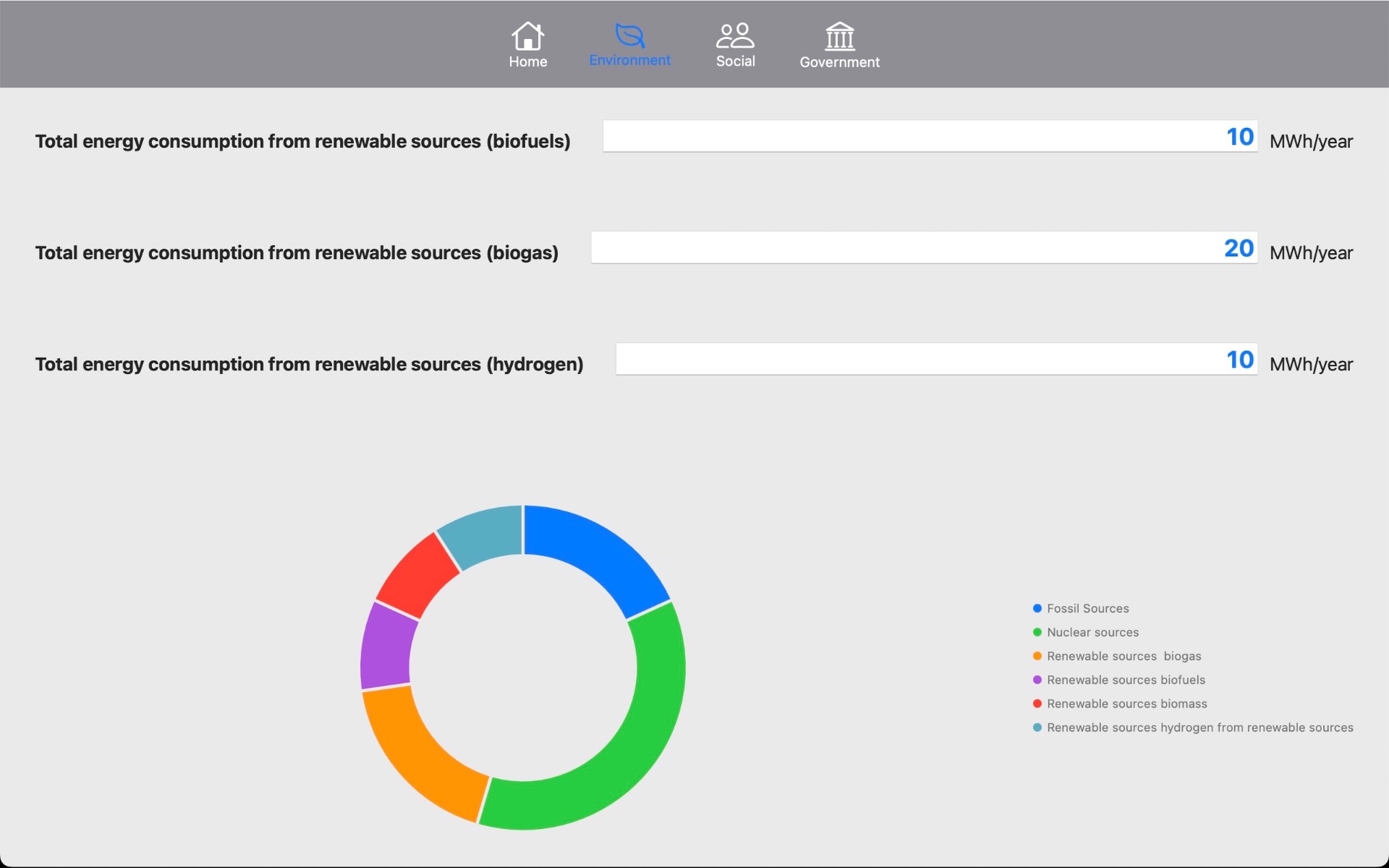The width and height of the screenshot is (1389, 868).
Task: Click the orange biogas legend dot
Action: (1037, 656)
